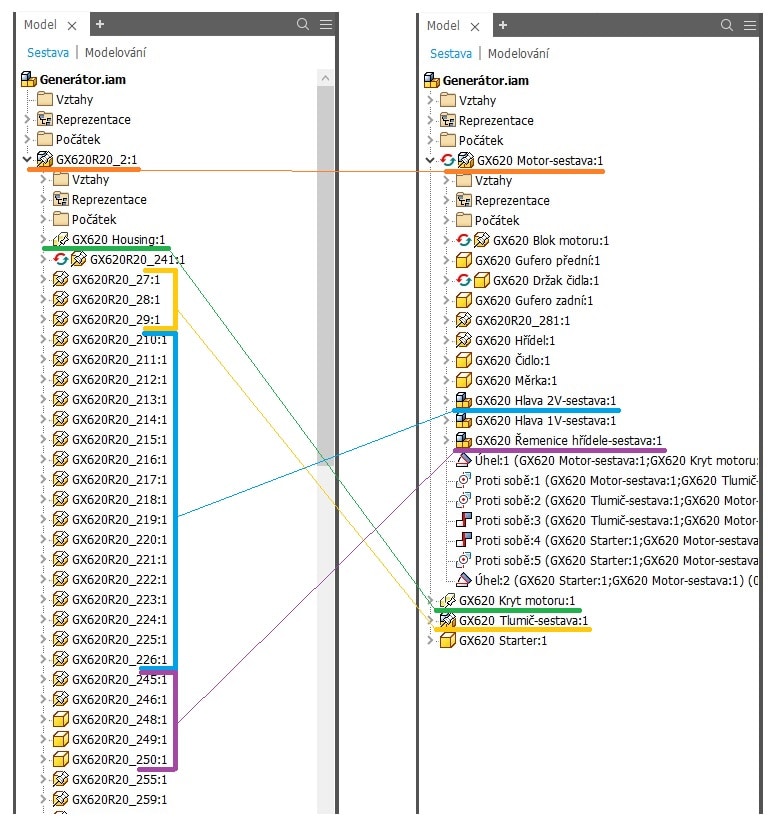The image size is (776, 831).
Task: Click flush constraint icon of Proti sobě:3
Action: 464,520
